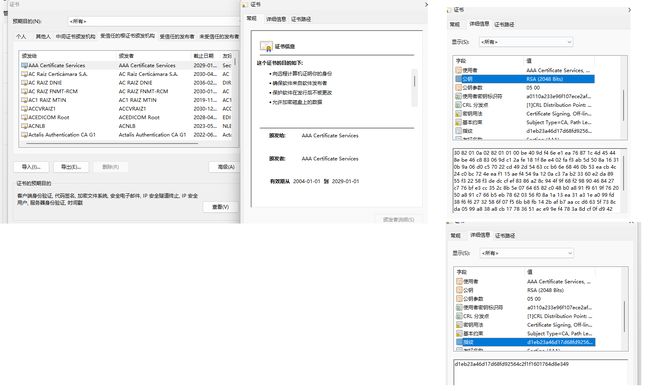Click the 删除 button

click(110, 167)
